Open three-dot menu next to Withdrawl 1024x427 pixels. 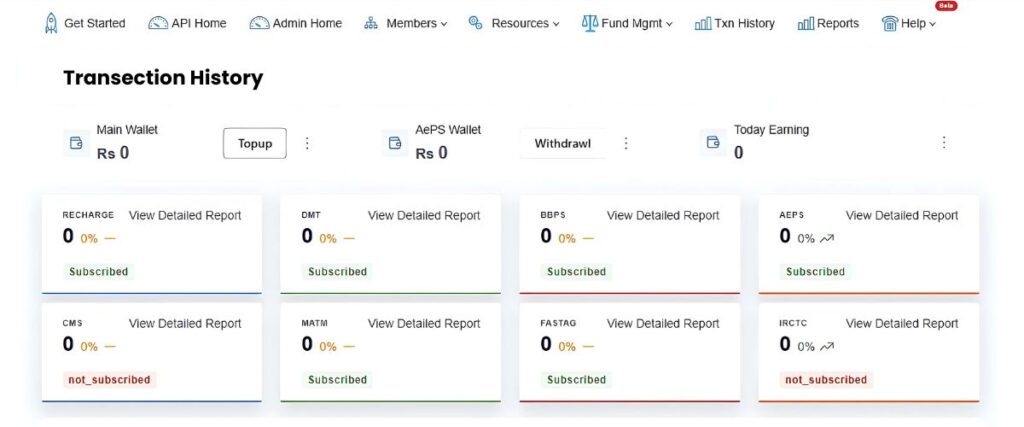click(x=626, y=143)
